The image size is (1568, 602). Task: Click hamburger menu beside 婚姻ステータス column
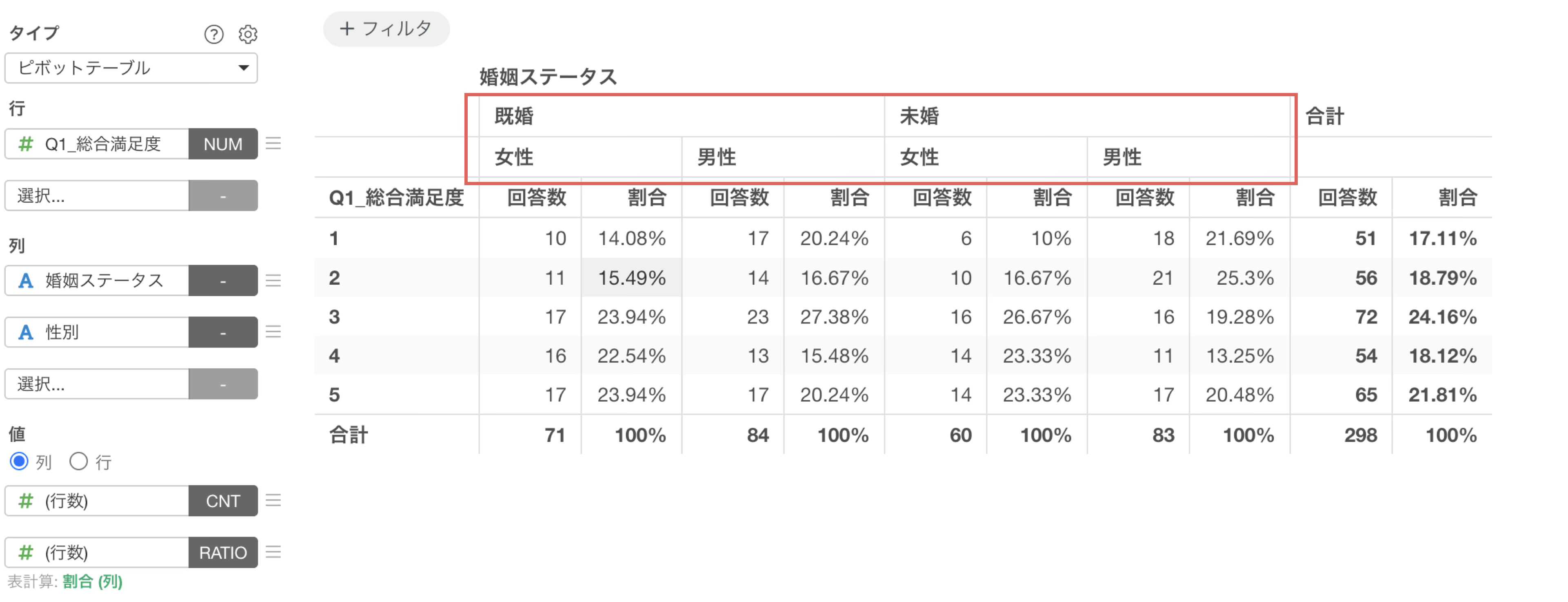coord(273,280)
